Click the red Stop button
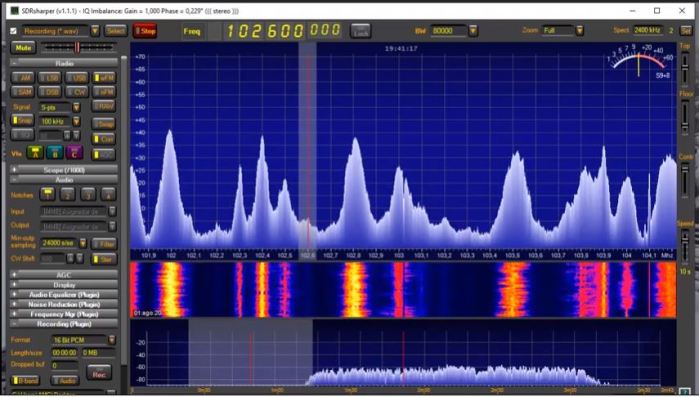 (x=145, y=31)
